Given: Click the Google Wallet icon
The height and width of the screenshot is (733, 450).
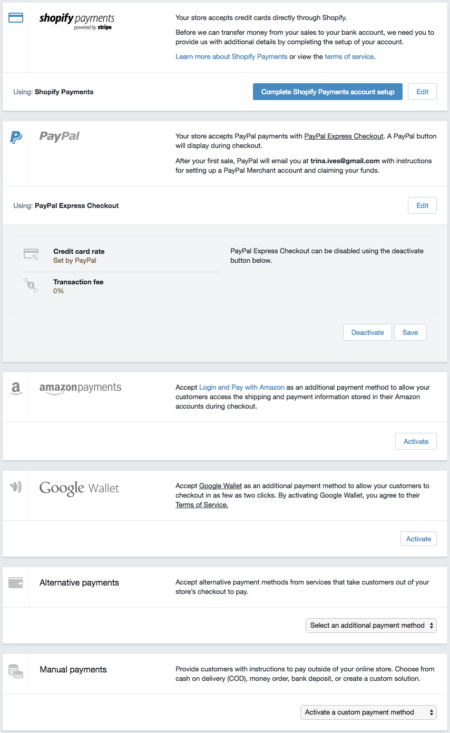Looking at the screenshot, I should click(x=16, y=487).
